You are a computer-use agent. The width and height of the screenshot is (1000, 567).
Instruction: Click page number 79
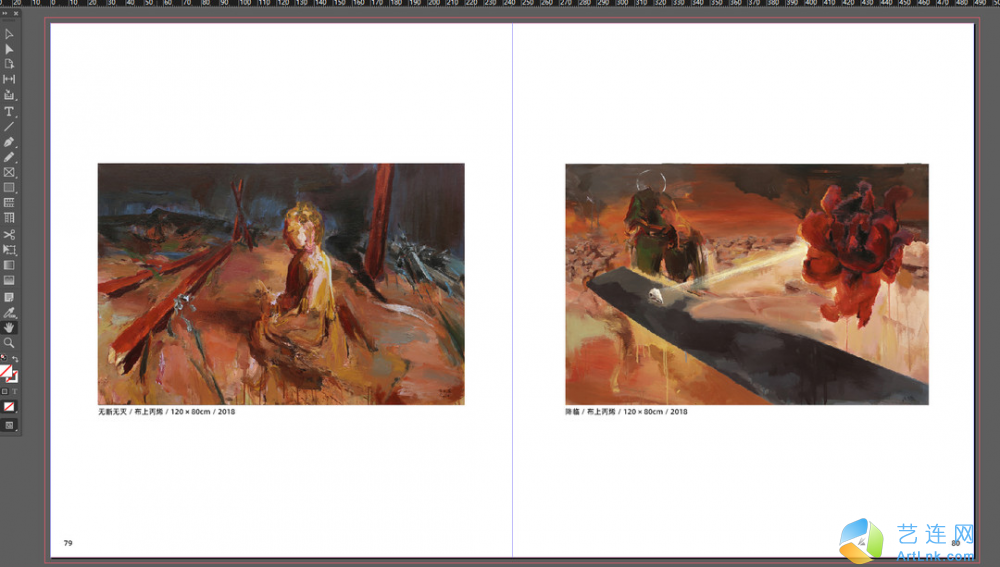click(68, 543)
